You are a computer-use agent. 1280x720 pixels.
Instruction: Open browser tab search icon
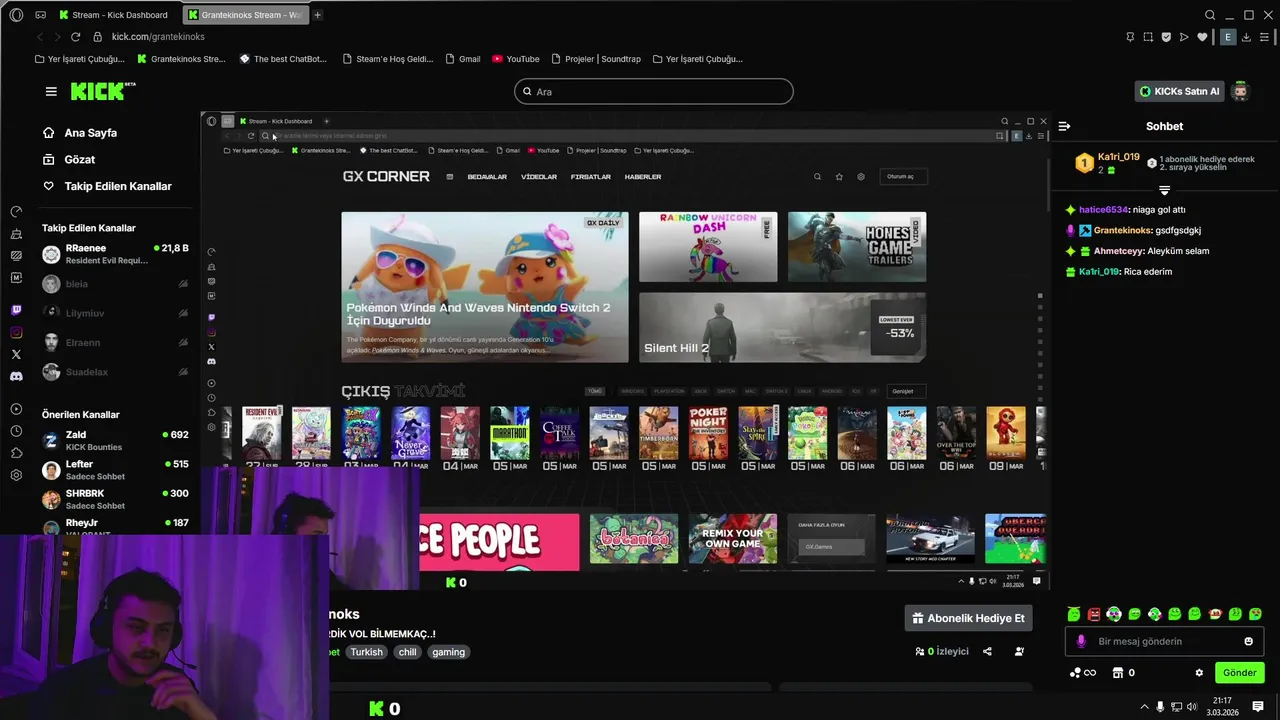(1210, 15)
